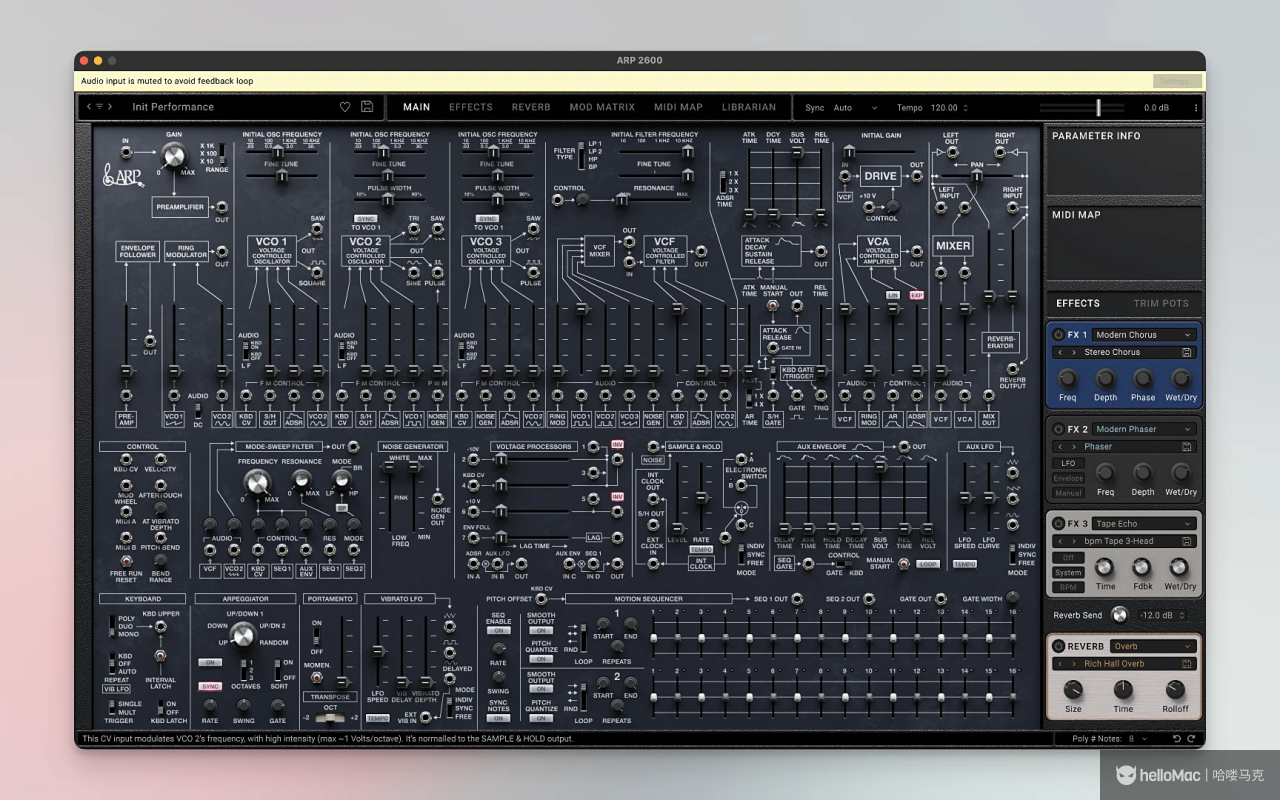Select the tape echo BPM button
The height and width of the screenshot is (800, 1280).
tap(1068, 588)
